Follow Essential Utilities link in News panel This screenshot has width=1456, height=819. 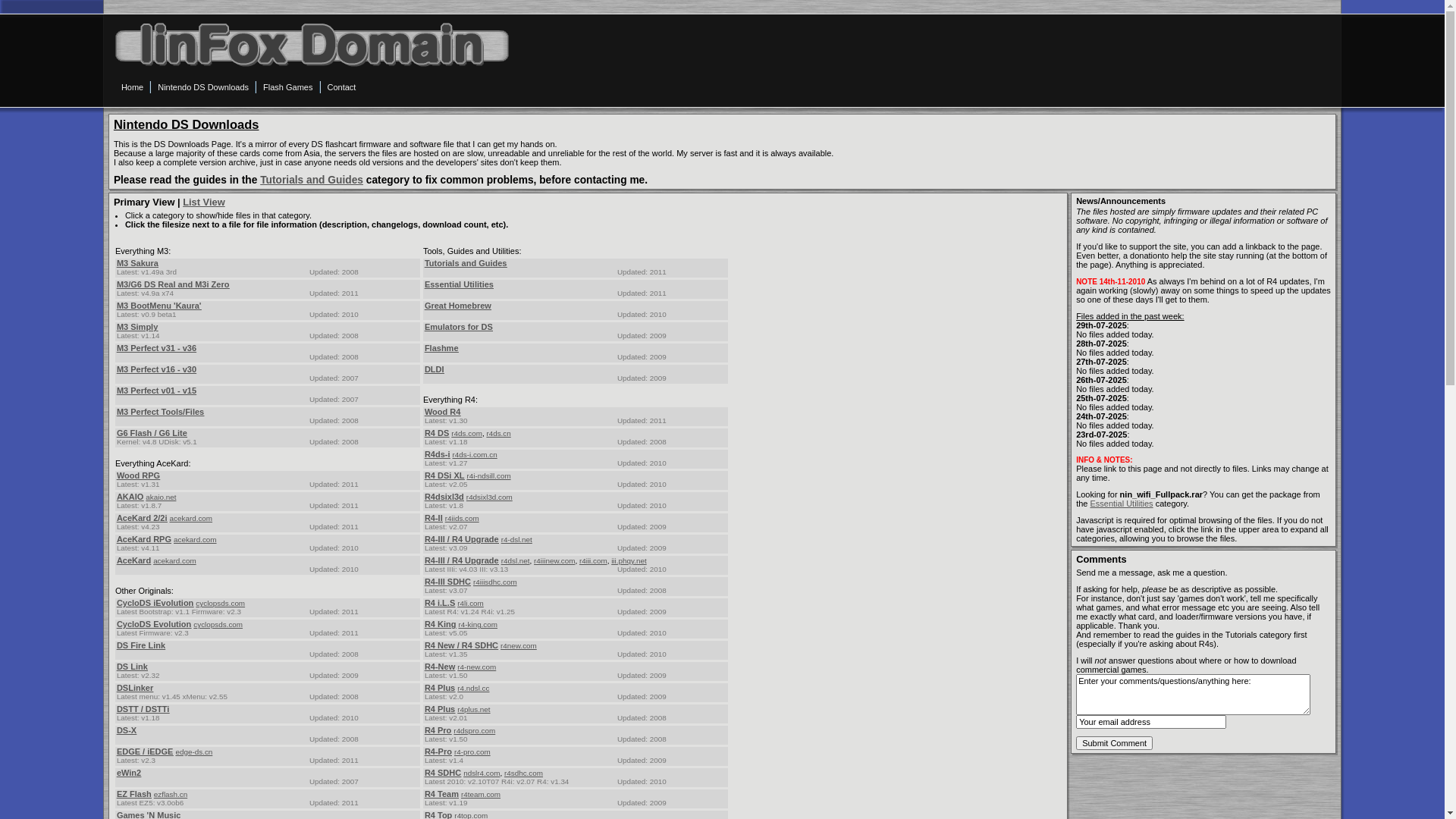tap(1121, 504)
